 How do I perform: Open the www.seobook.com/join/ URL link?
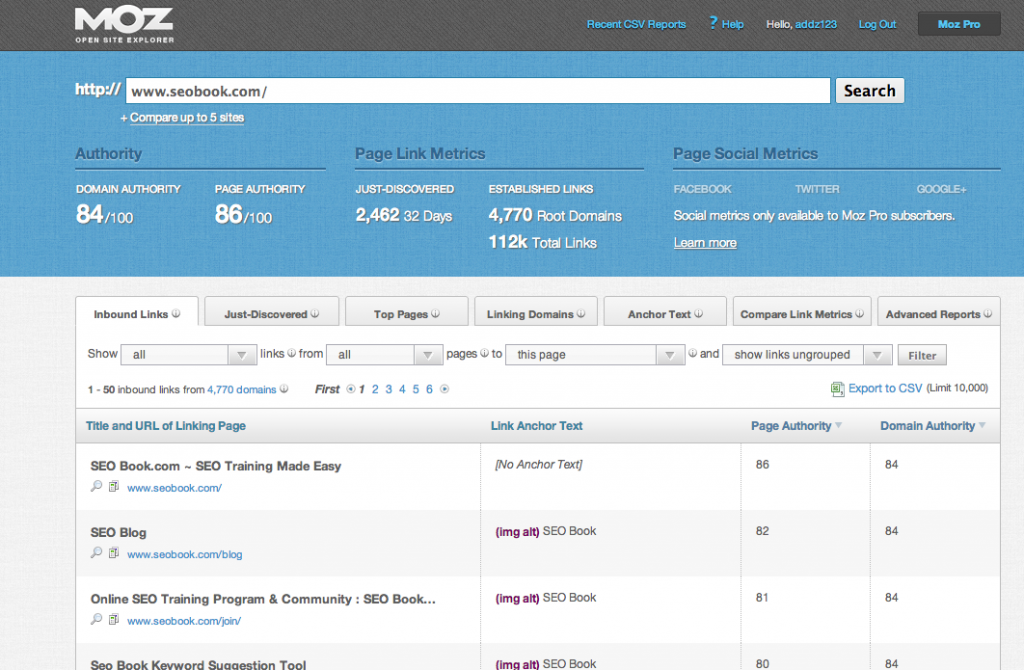click(x=184, y=621)
